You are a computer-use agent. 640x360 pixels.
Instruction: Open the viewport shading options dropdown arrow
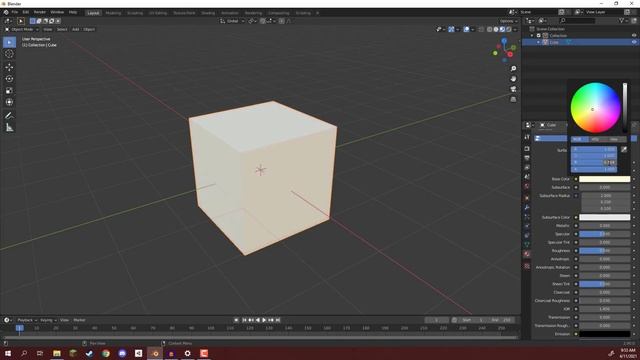click(515, 29)
